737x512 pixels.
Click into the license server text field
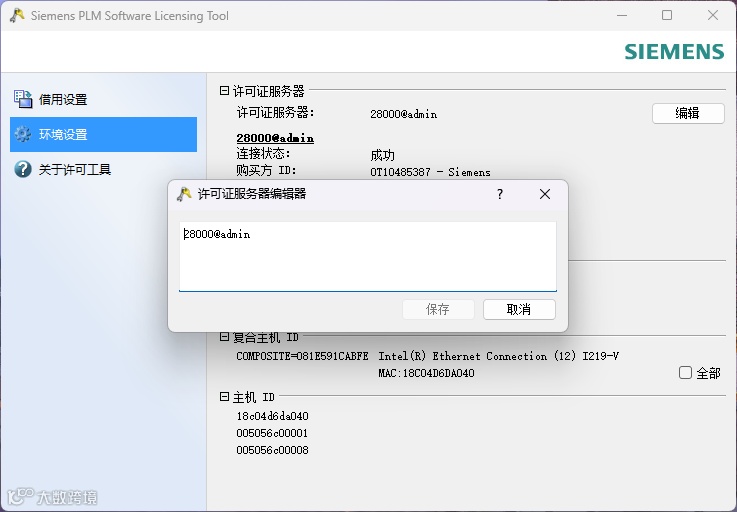pyautogui.click(x=368, y=256)
